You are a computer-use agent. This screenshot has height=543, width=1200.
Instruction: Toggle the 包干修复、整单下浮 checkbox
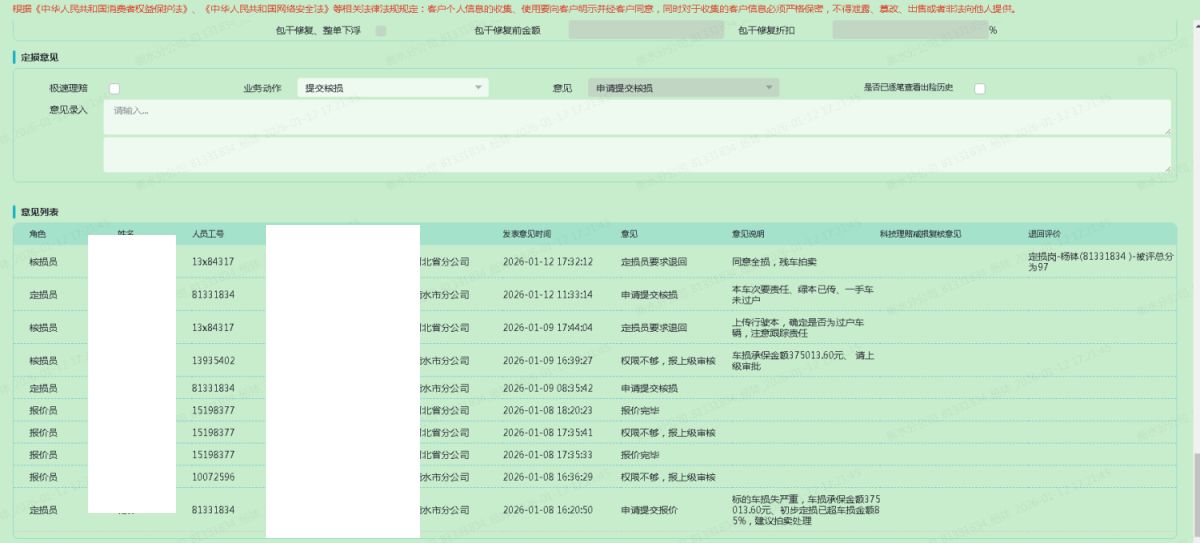point(381,31)
